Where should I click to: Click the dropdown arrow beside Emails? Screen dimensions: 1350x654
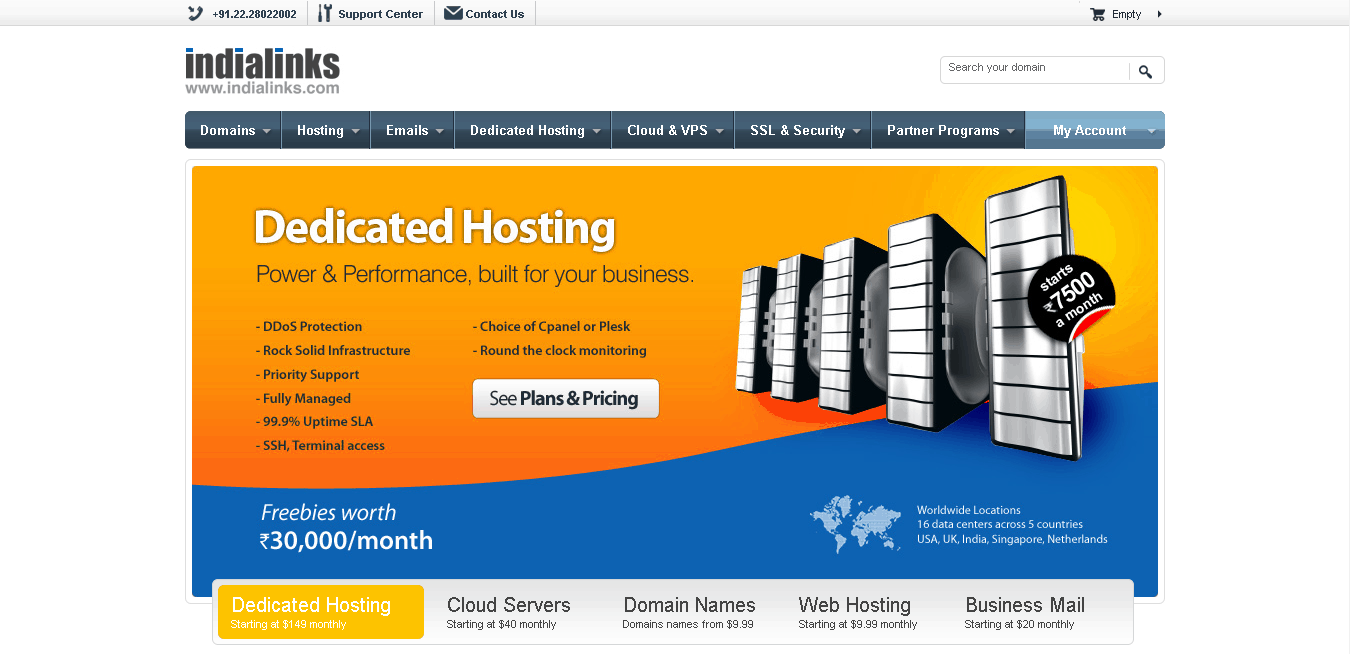click(440, 131)
